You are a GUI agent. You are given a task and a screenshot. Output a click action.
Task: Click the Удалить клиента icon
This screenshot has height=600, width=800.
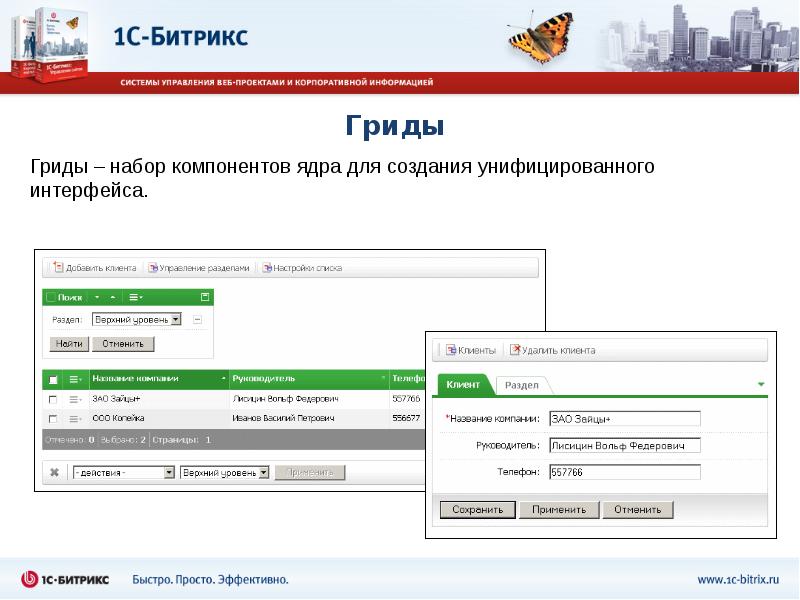click(x=515, y=350)
